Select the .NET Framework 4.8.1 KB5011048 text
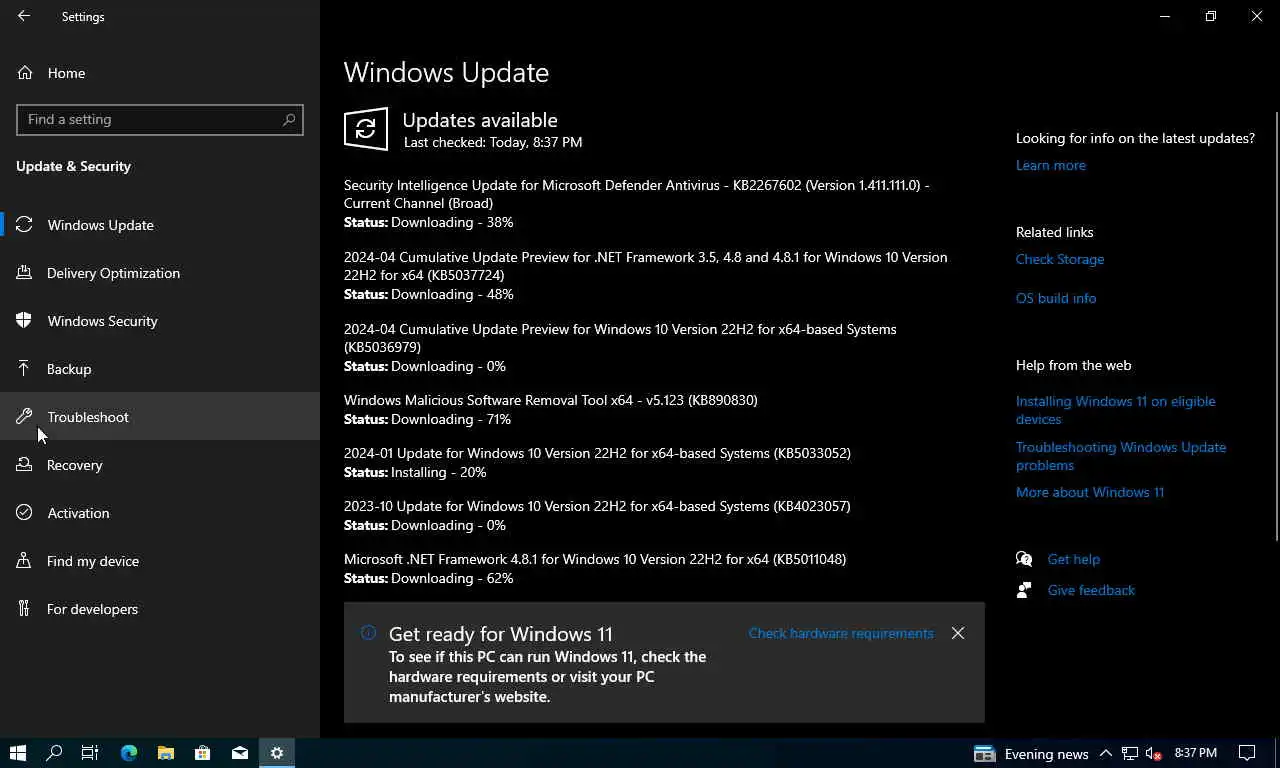Image resolution: width=1280 pixels, height=768 pixels. tap(595, 559)
